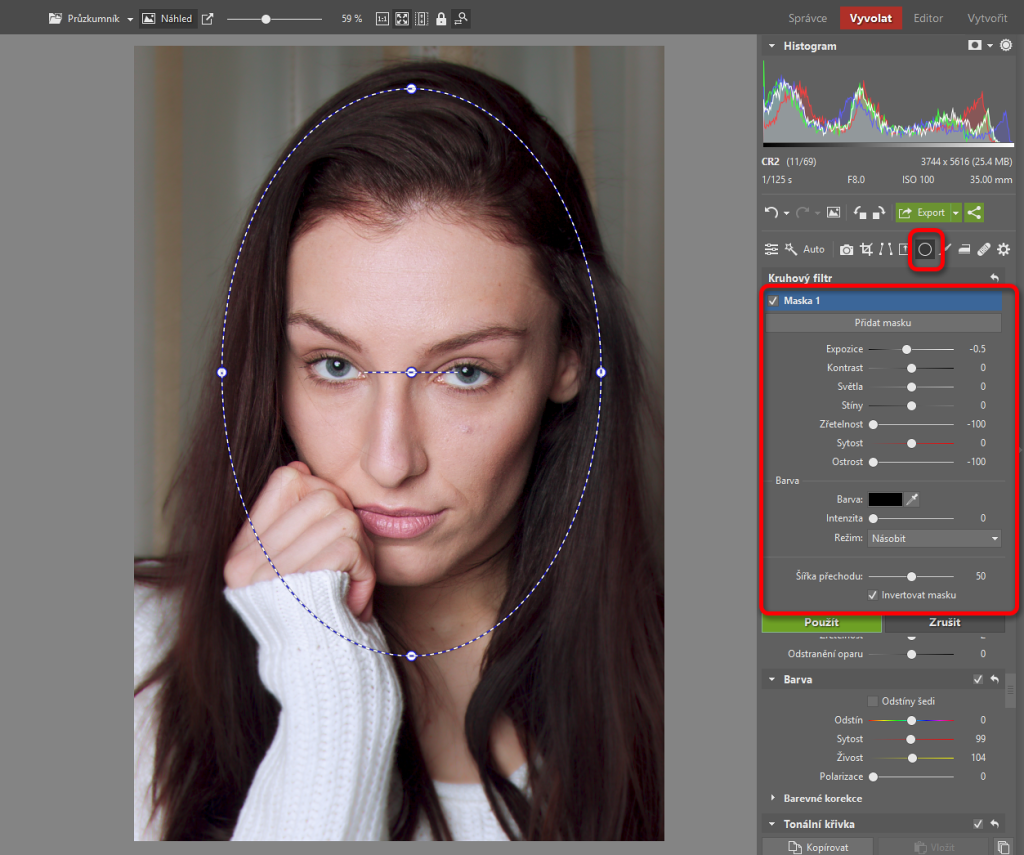Screen dimensions: 1024x855
Task: Toggle the zoom lock padlock icon
Action: (441, 18)
